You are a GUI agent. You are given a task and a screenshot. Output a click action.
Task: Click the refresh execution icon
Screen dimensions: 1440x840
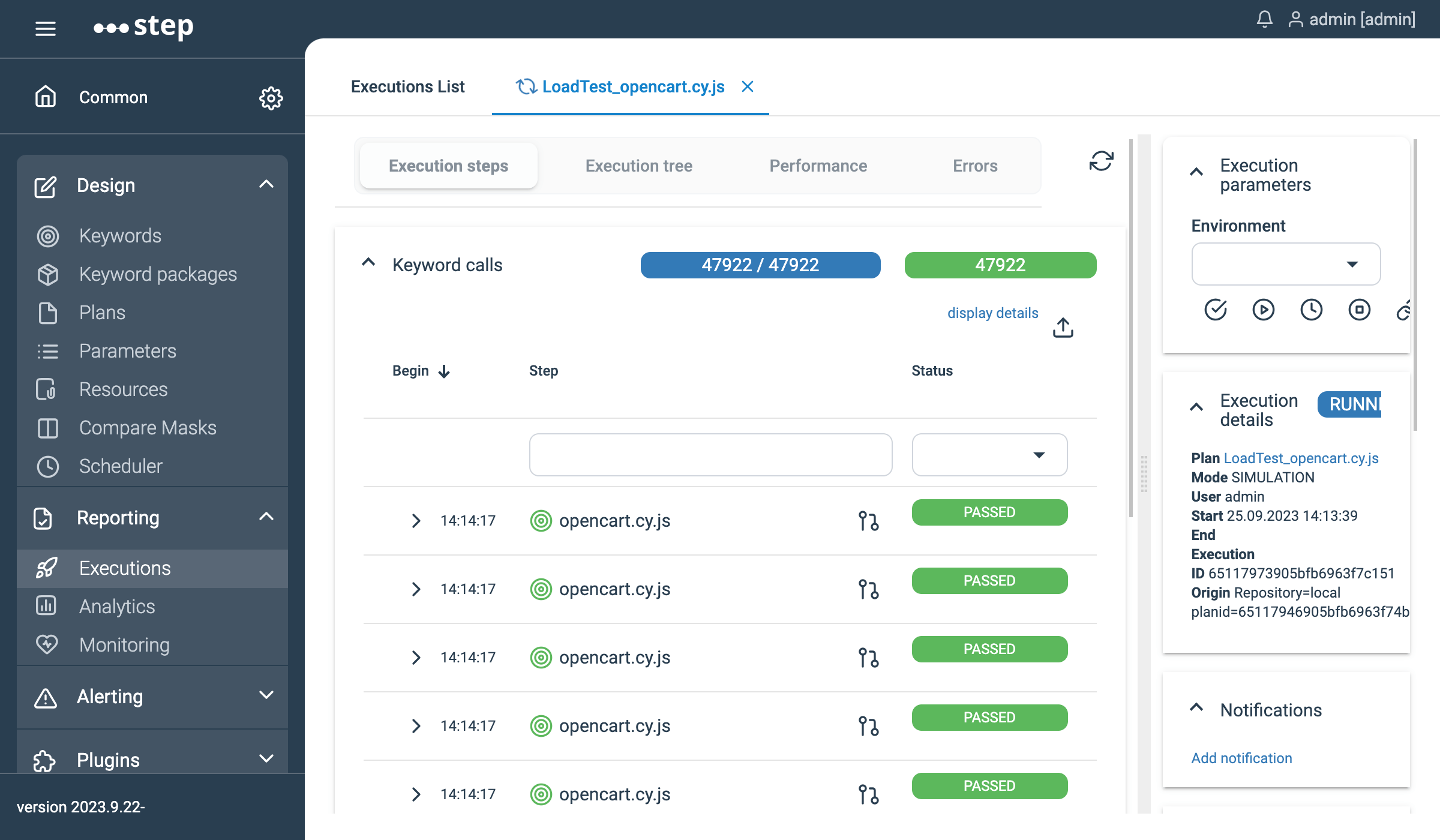pos(1101,161)
